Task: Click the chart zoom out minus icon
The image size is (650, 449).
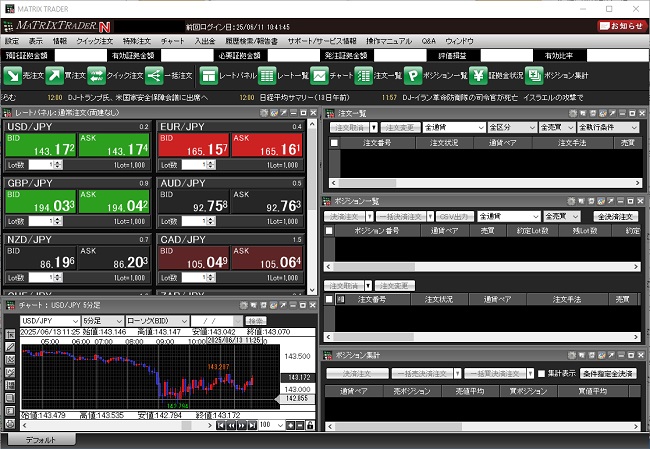Action: [300, 425]
